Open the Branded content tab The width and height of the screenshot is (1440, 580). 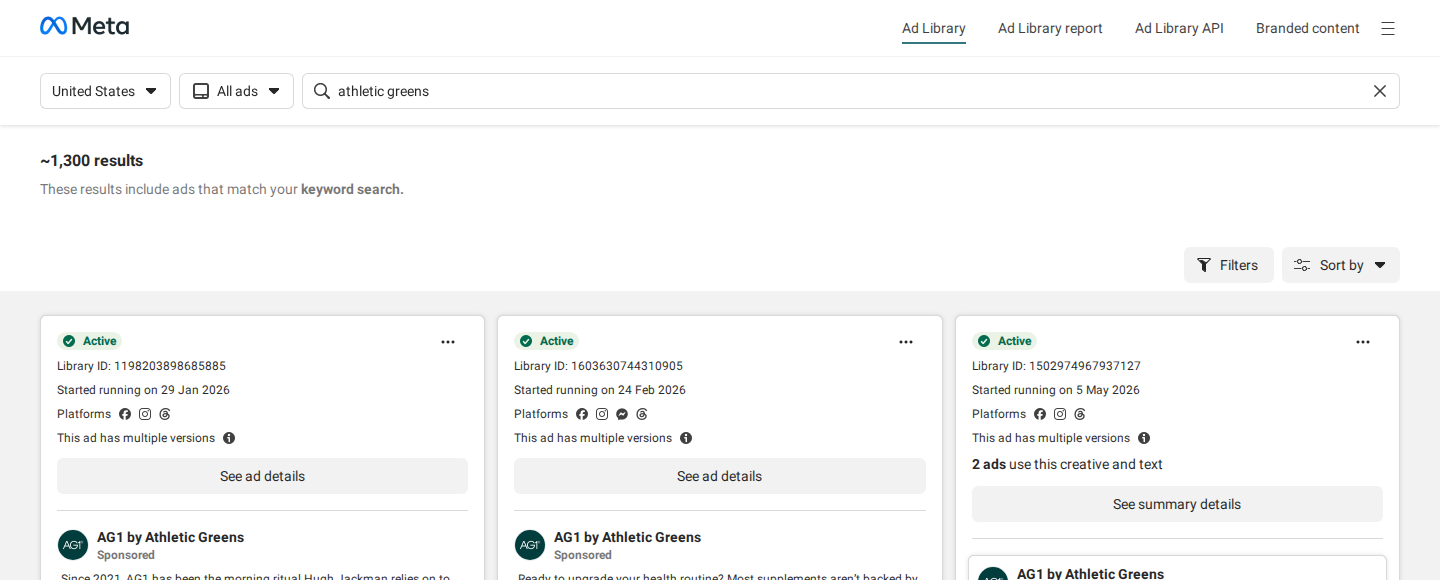(1308, 28)
